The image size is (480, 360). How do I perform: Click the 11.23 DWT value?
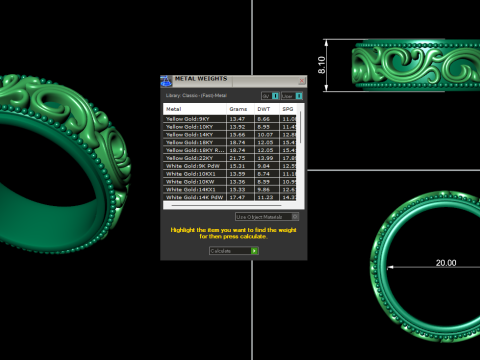[x=265, y=197]
